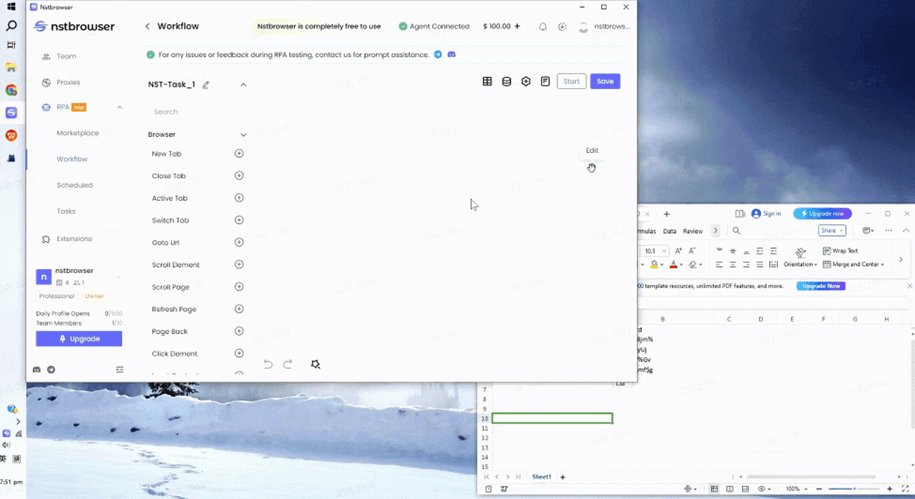Add the Close Tab node
The image size is (915, 499).
coord(239,176)
